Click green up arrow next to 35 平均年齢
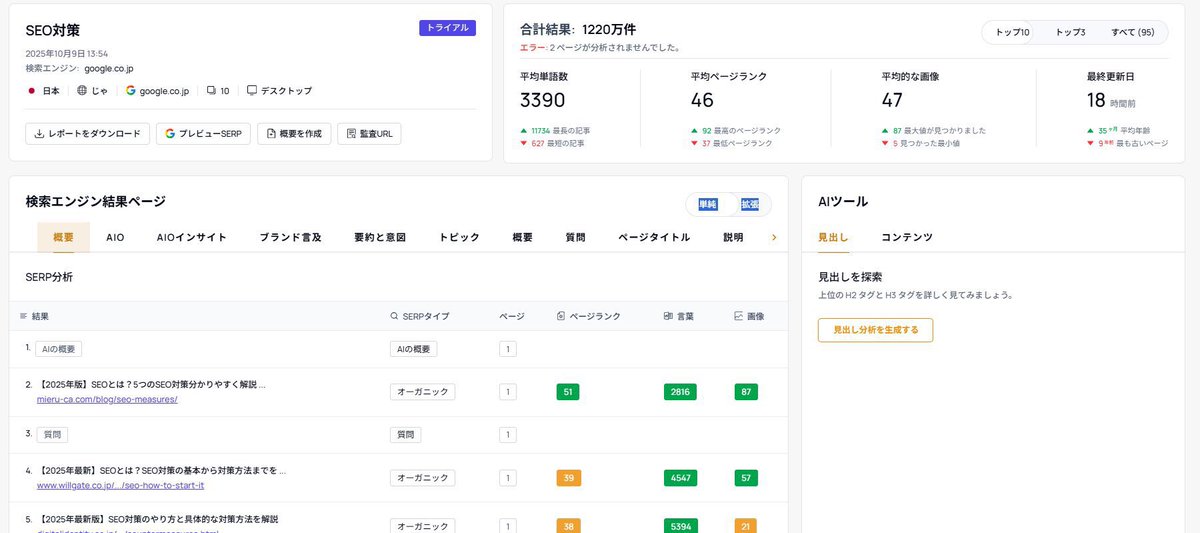The height and width of the screenshot is (533, 1200). [1091, 131]
